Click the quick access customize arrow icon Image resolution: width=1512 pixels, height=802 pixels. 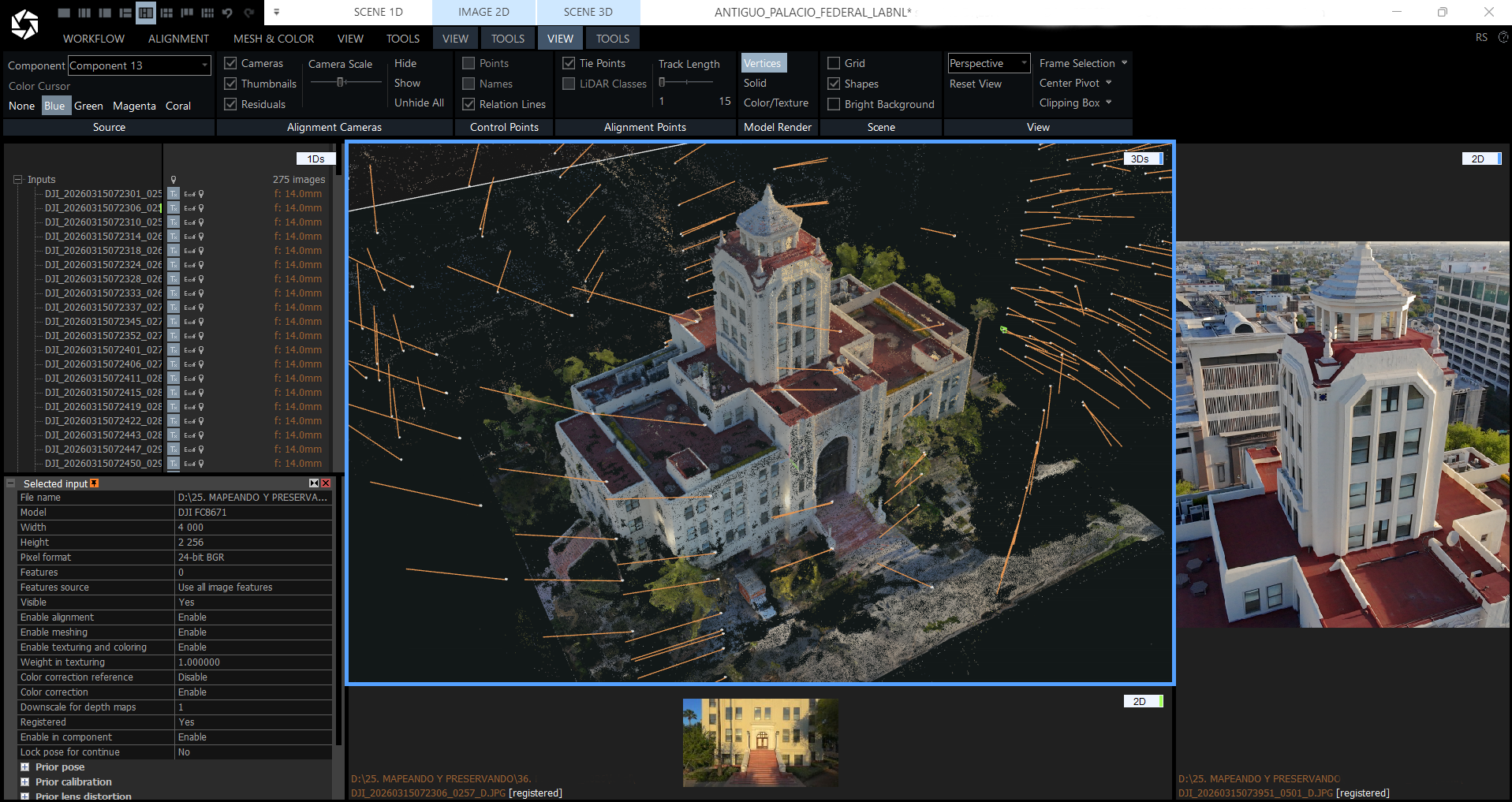pos(276,13)
